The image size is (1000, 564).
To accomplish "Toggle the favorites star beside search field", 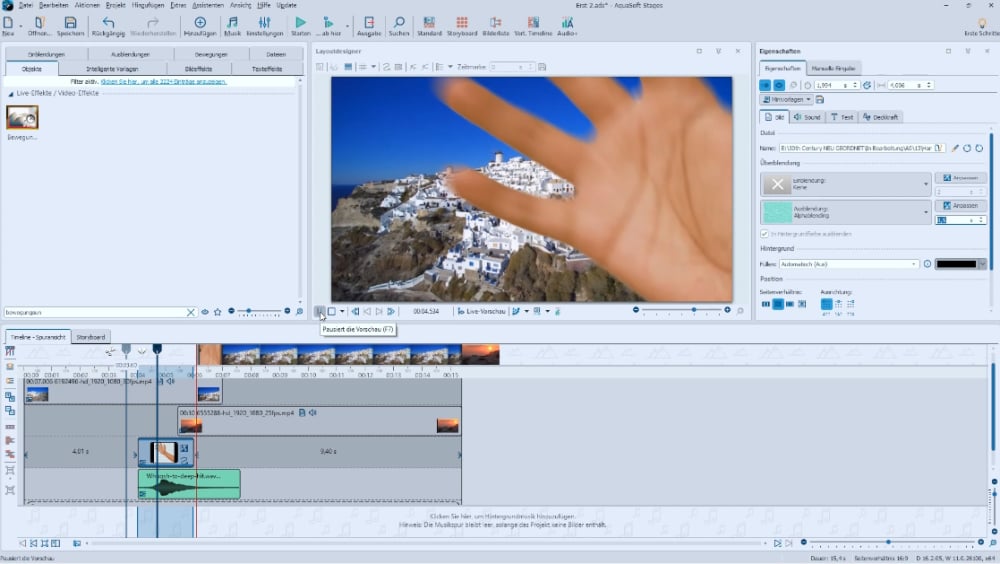I will pyautogui.click(x=217, y=312).
